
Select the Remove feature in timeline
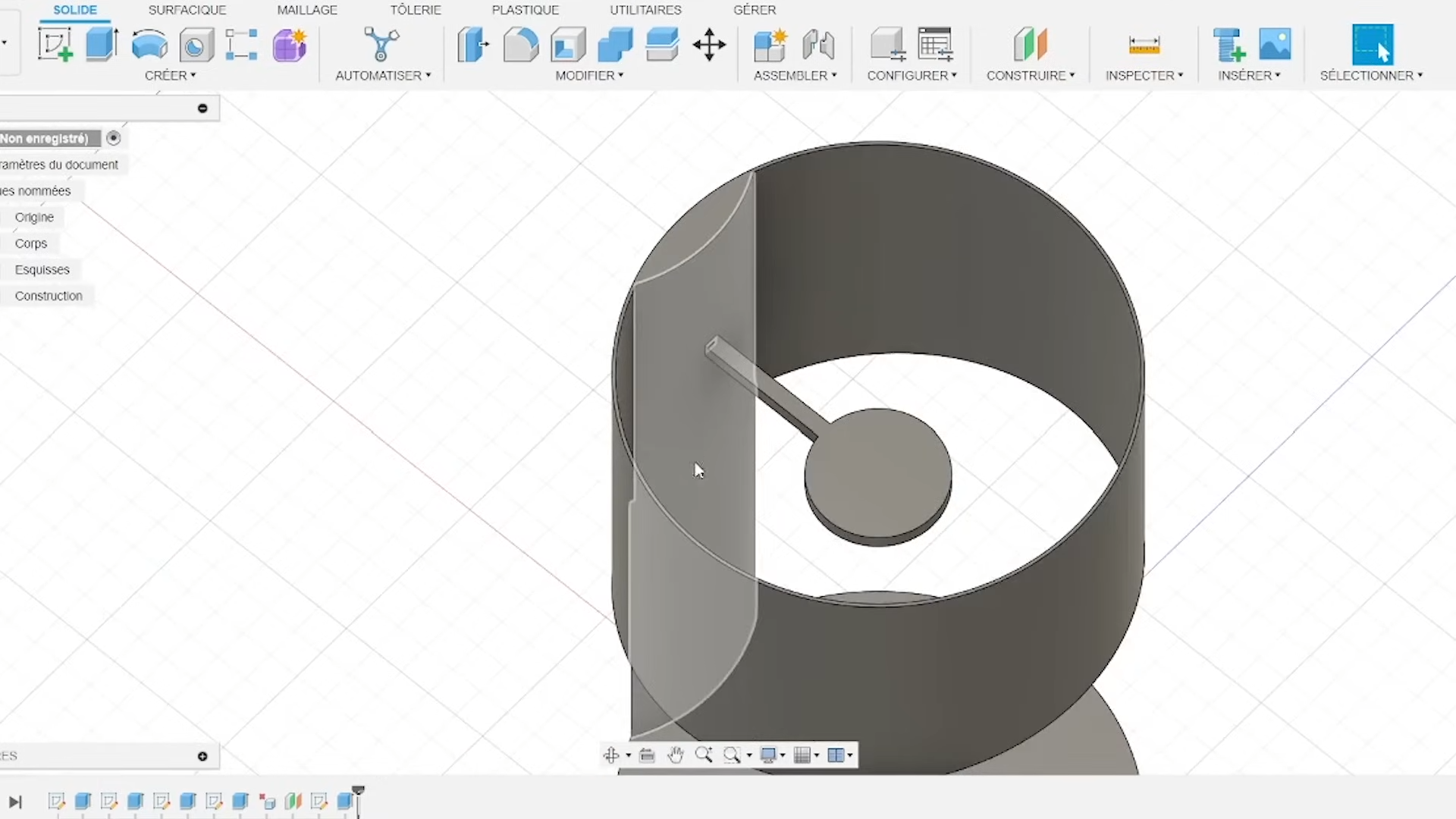point(267,802)
